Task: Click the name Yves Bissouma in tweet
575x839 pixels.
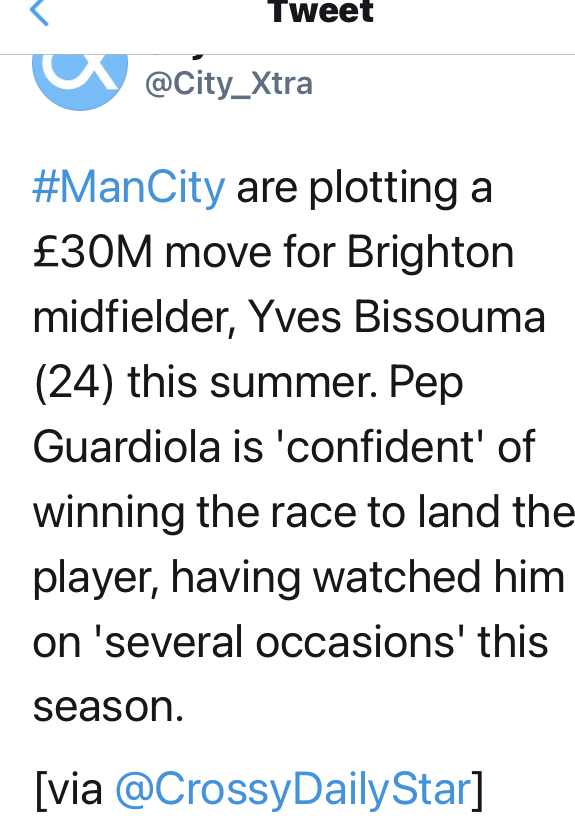Action: 396,318
